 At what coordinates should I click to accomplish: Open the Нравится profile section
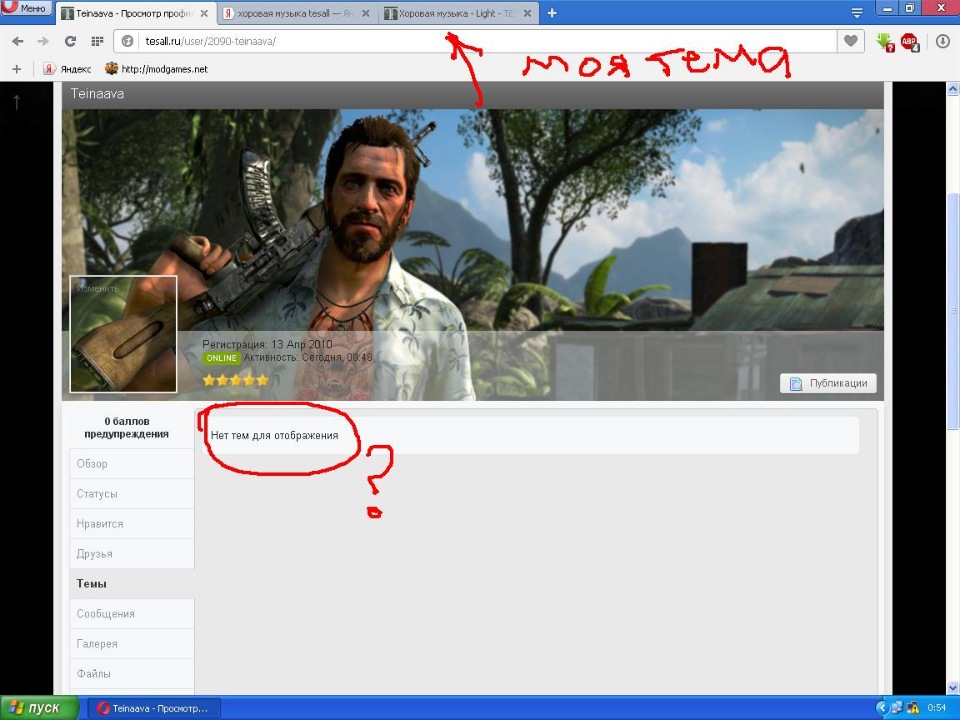[132, 523]
